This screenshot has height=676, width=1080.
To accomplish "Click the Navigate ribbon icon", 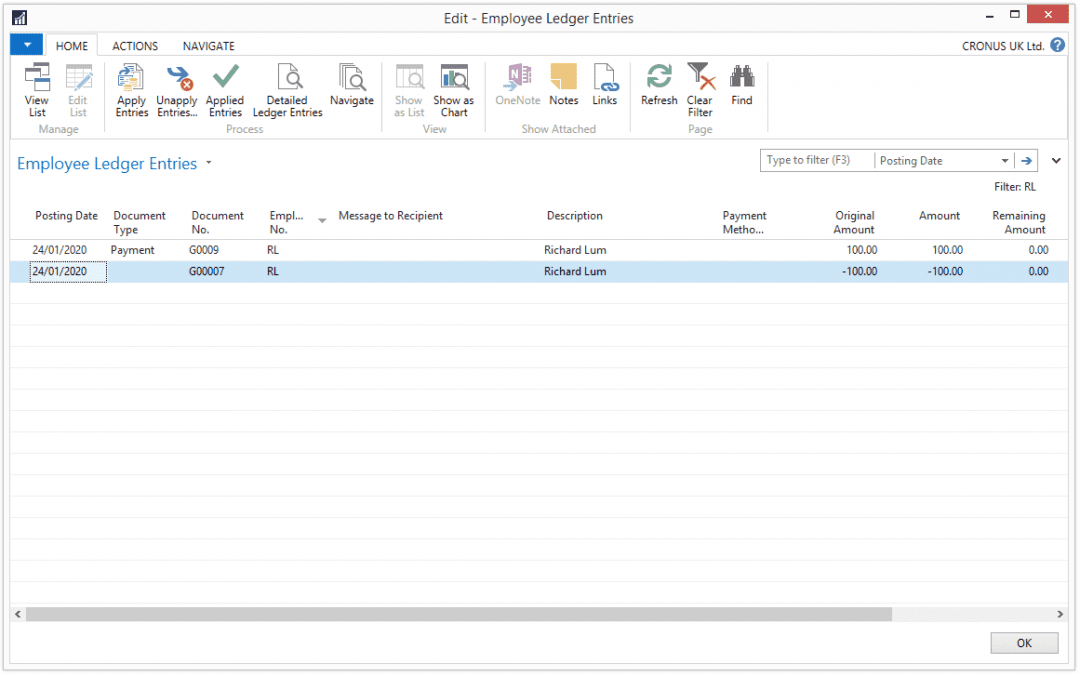I will tap(351, 90).
